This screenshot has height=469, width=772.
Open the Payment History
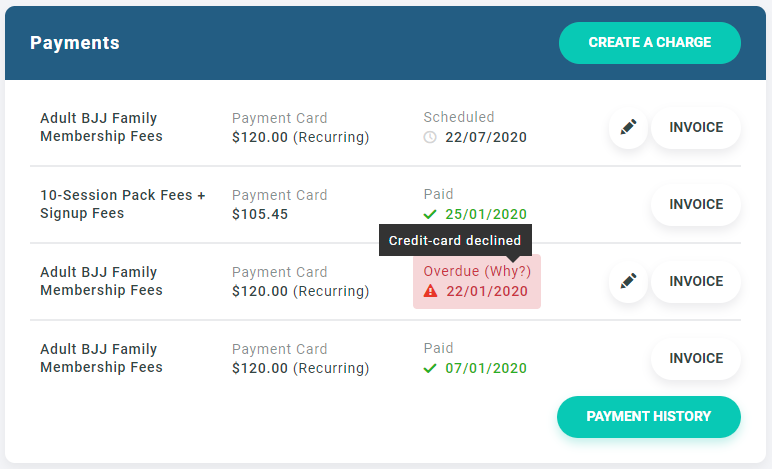pos(648,417)
